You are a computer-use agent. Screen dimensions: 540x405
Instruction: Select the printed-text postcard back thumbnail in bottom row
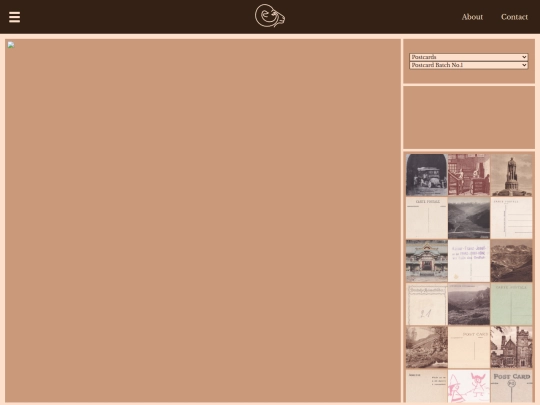426,386
